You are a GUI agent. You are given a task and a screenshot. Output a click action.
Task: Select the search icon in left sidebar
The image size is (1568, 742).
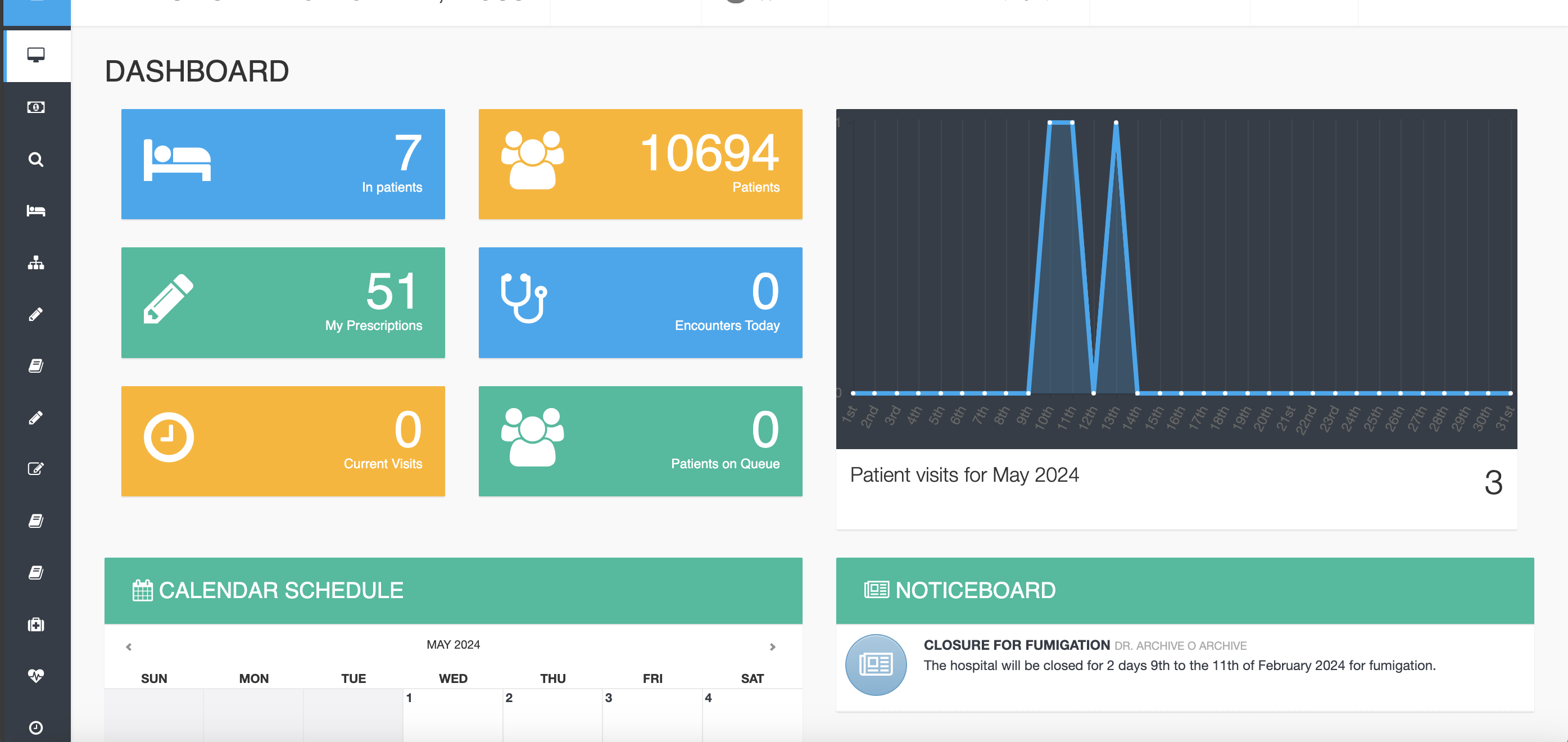tap(35, 159)
